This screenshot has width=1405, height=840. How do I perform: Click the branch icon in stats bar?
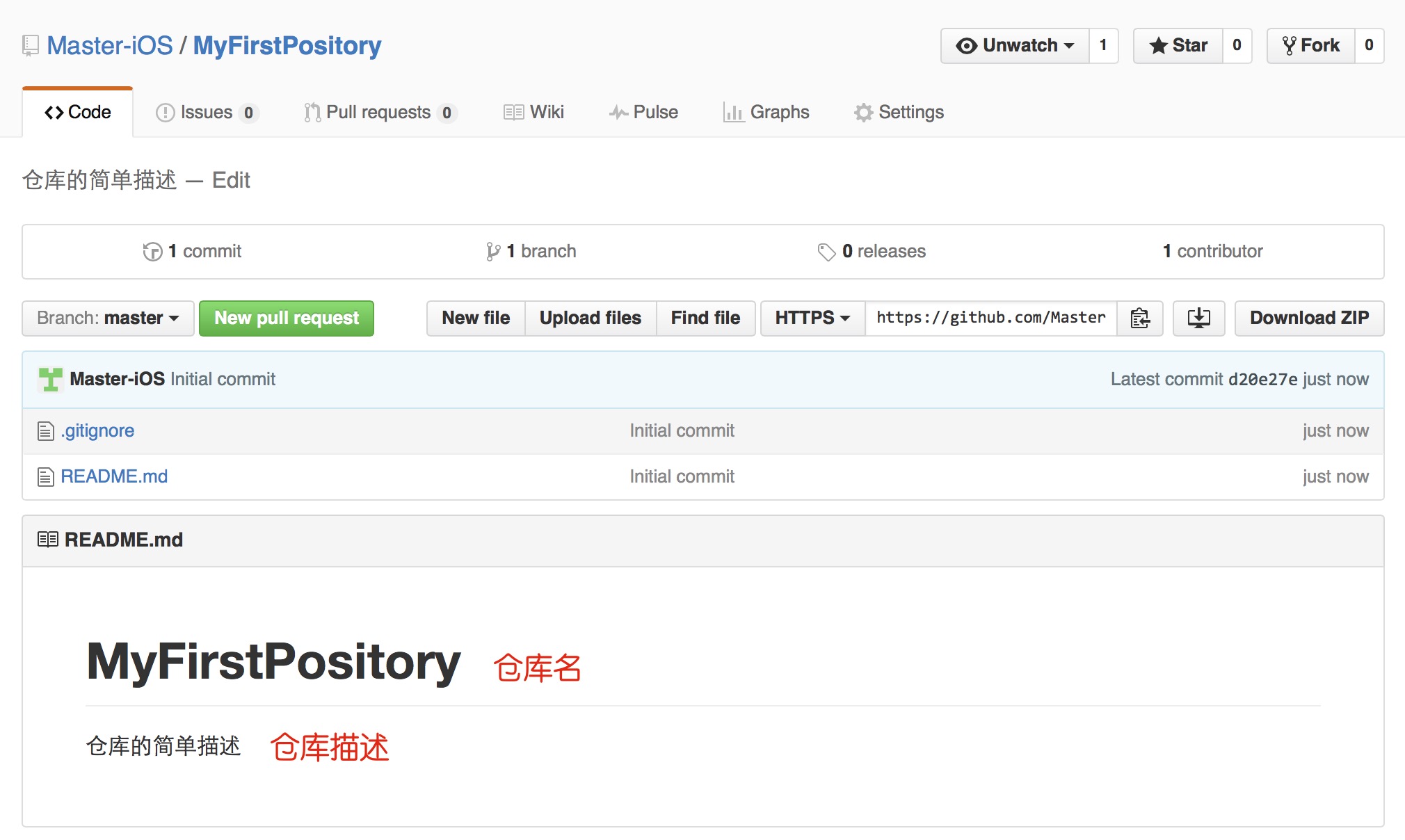coord(493,252)
